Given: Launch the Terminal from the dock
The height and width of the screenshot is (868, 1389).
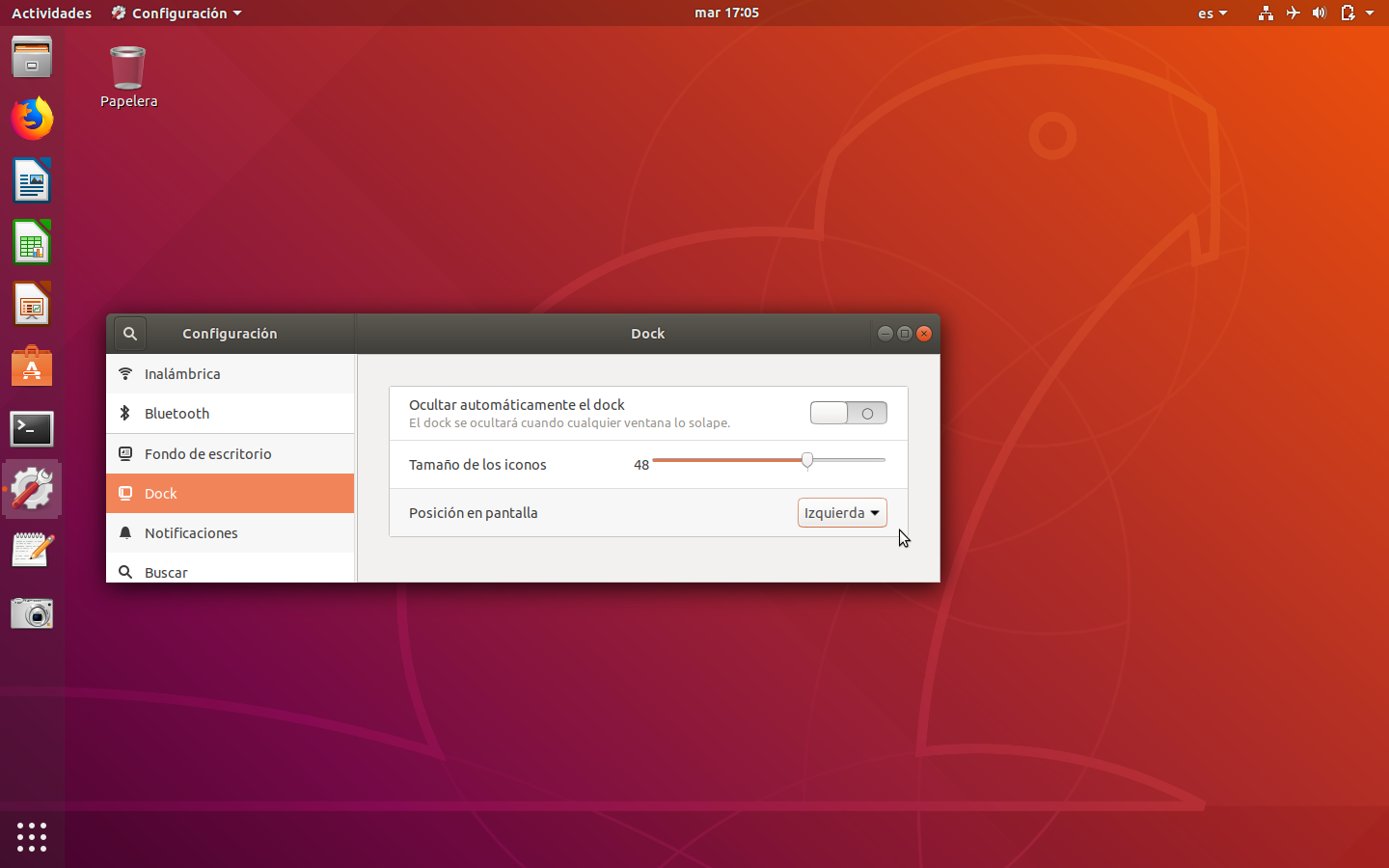Looking at the screenshot, I should (x=32, y=428).
